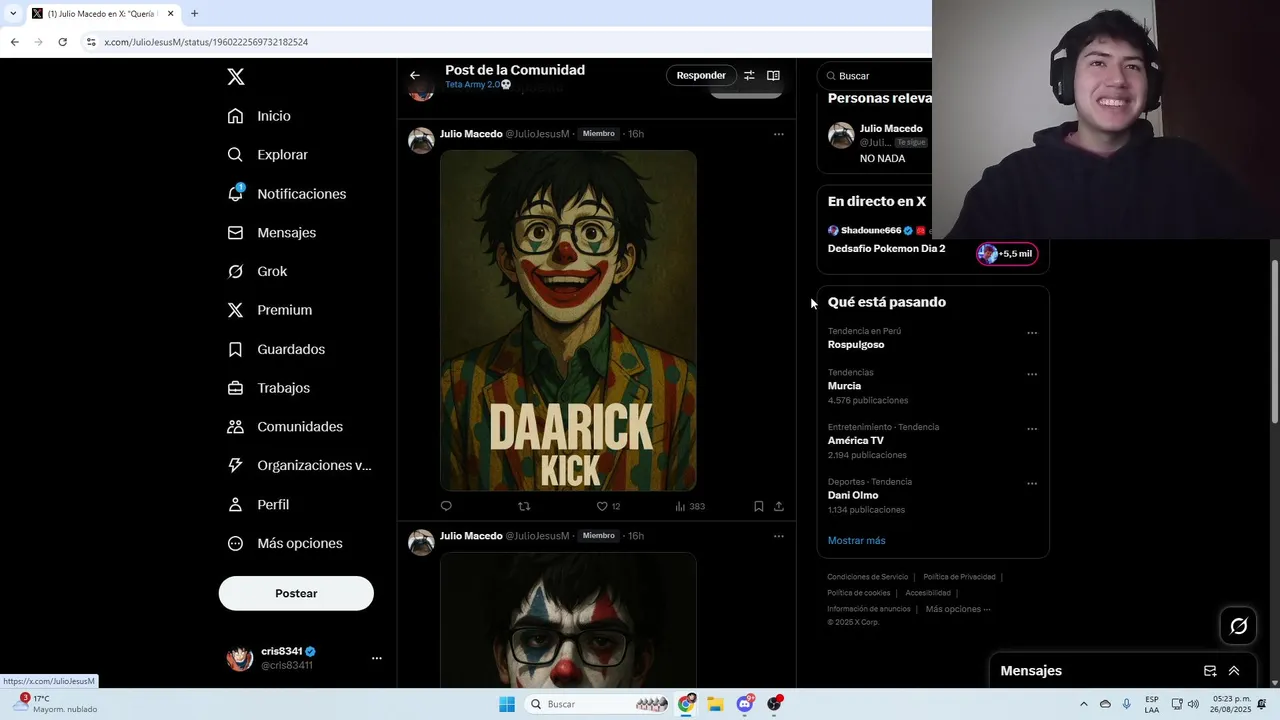Screen dimensions: 1280x720
Task: Open Condiciones de Servicio link
Action: point(867,577)
